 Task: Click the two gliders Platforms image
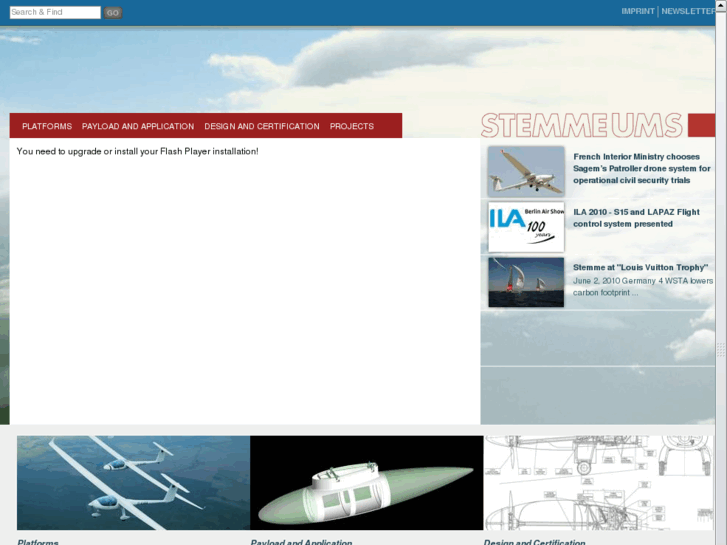tap(134, 482)
